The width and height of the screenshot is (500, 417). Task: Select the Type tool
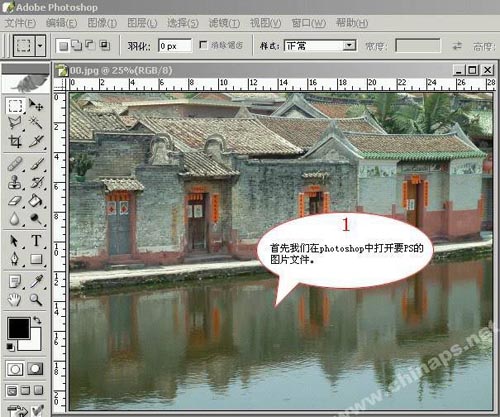coord(36,240)
